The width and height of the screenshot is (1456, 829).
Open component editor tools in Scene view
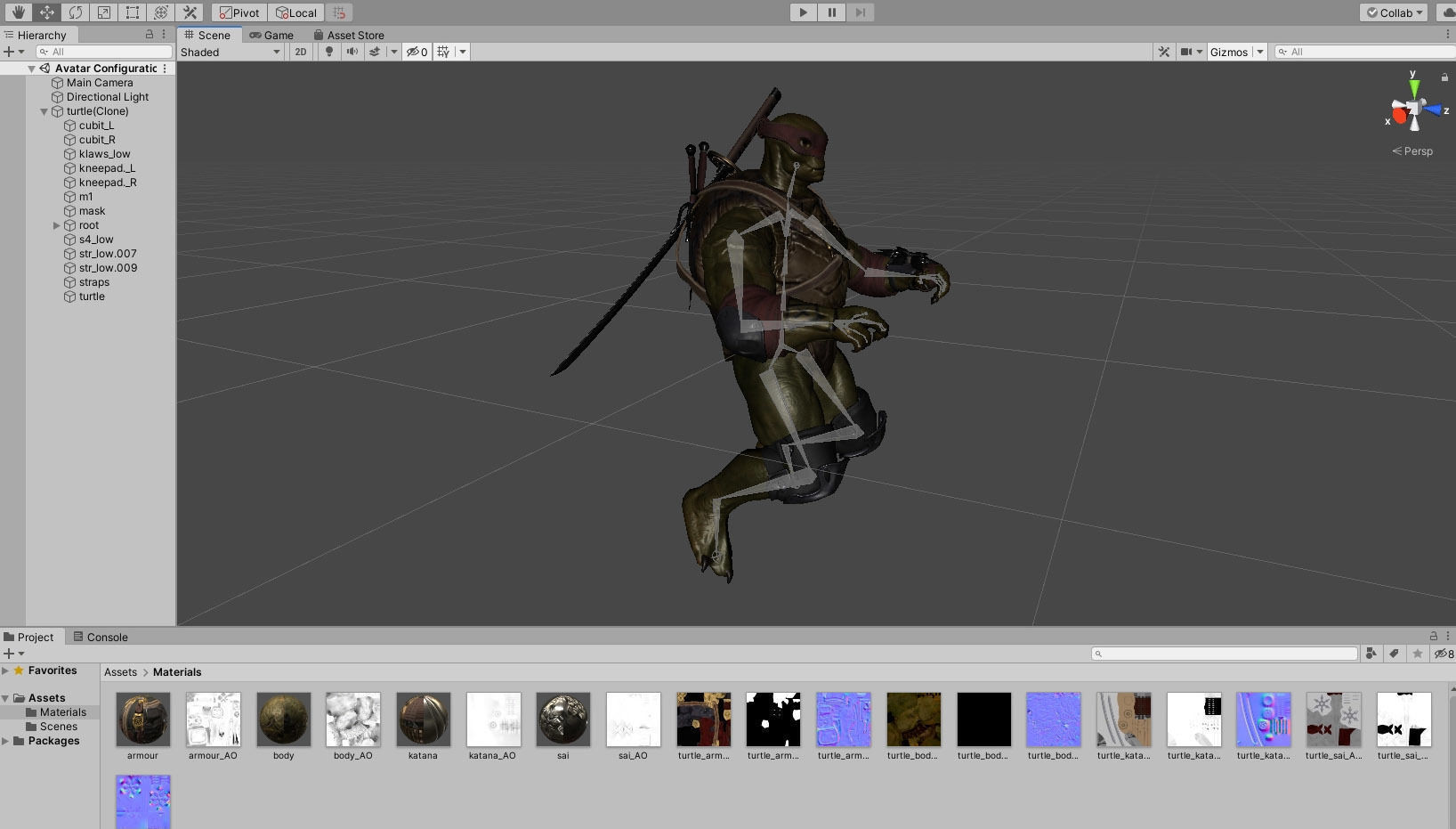[x=1164, y=52]
